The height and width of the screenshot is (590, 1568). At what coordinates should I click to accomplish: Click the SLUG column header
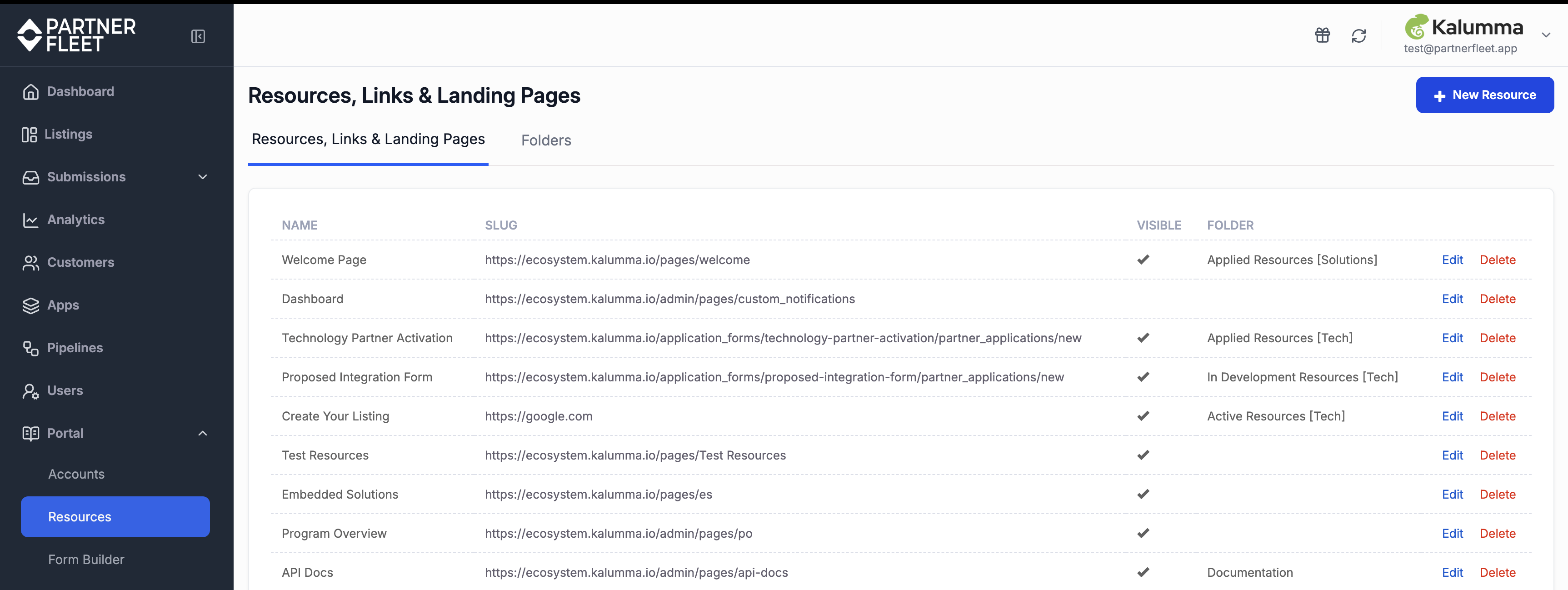click(x=500, y=225)
